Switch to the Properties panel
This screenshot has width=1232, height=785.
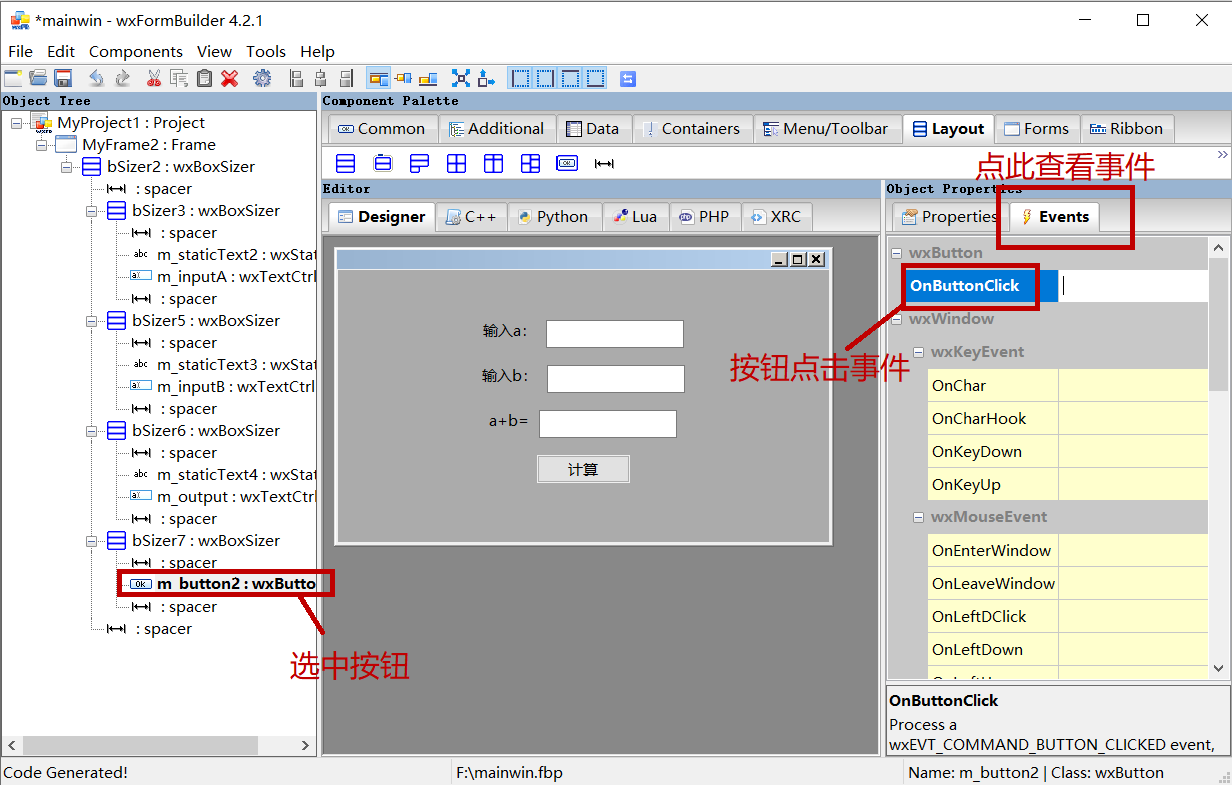click(946, 216)
